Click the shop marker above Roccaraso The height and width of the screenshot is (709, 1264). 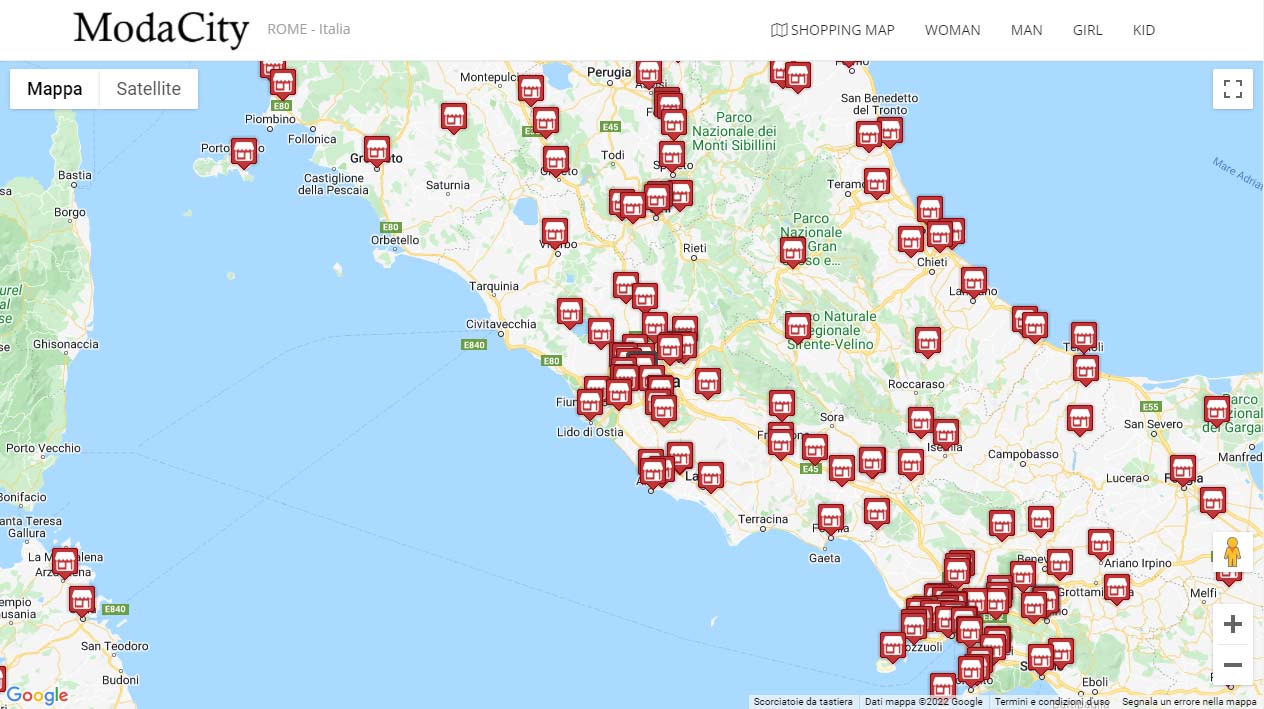(928, 340)
